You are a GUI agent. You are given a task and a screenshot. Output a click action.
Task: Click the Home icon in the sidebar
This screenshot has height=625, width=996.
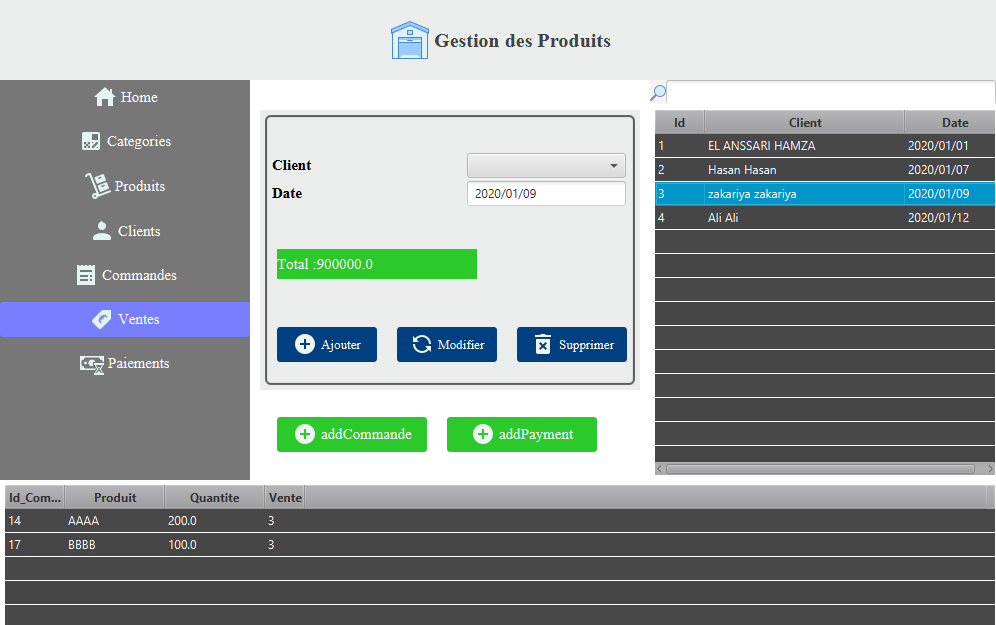103,96
